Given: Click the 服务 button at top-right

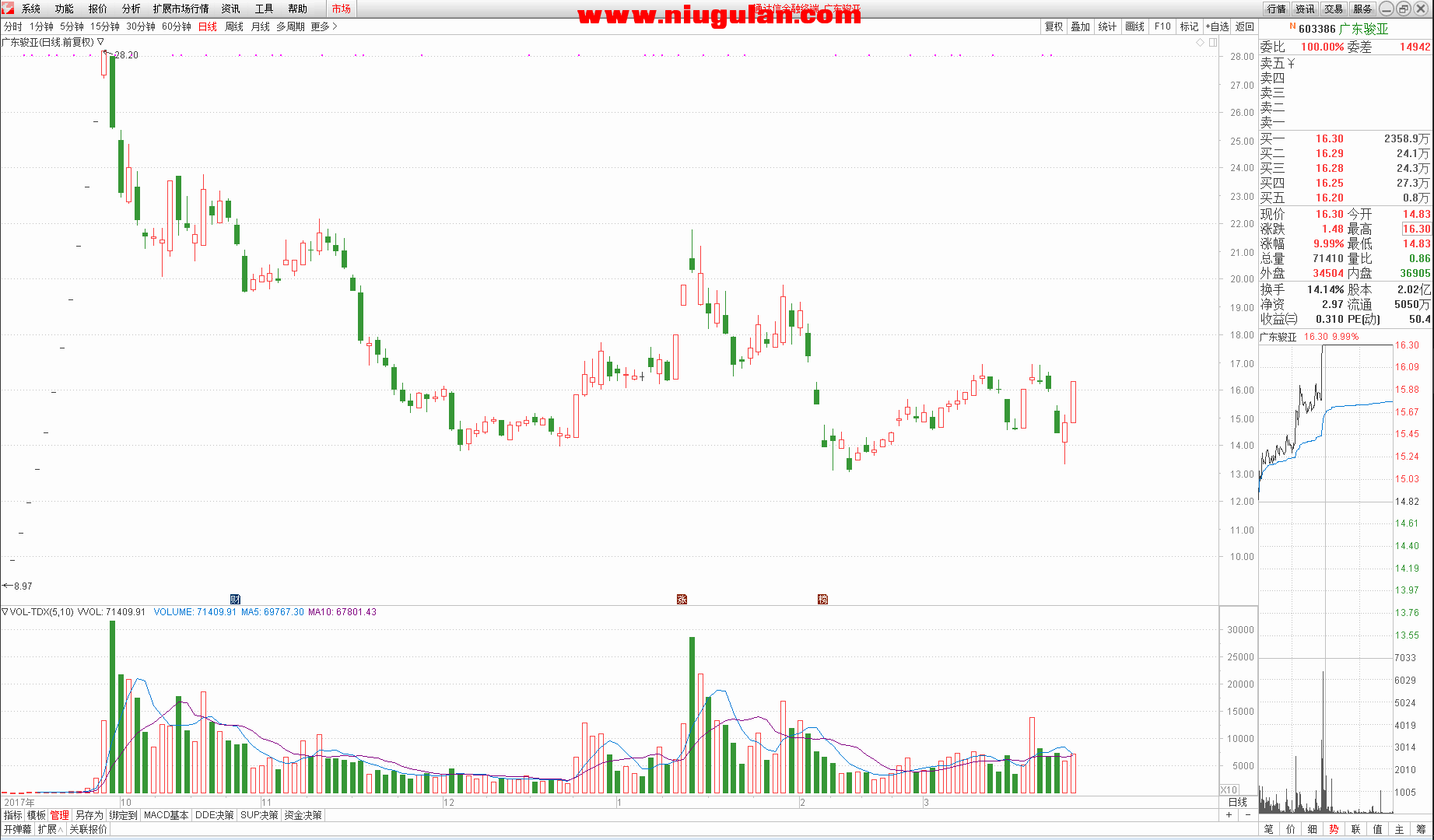Looking at the screenshot, I should 1362,9.
